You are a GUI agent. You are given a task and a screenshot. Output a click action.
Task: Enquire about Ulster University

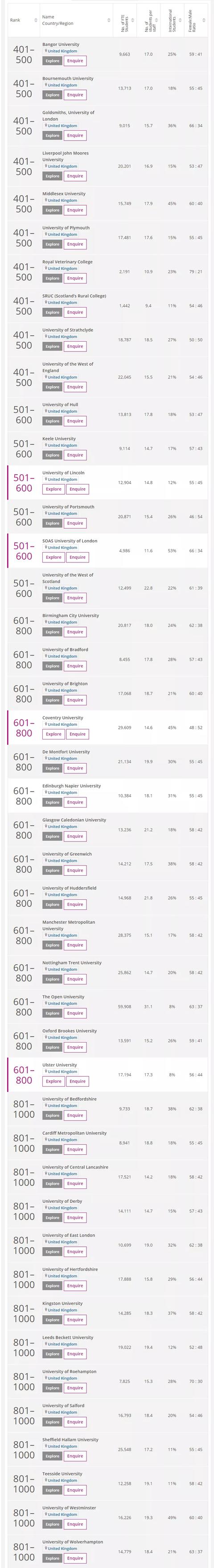pos(78,1082)
